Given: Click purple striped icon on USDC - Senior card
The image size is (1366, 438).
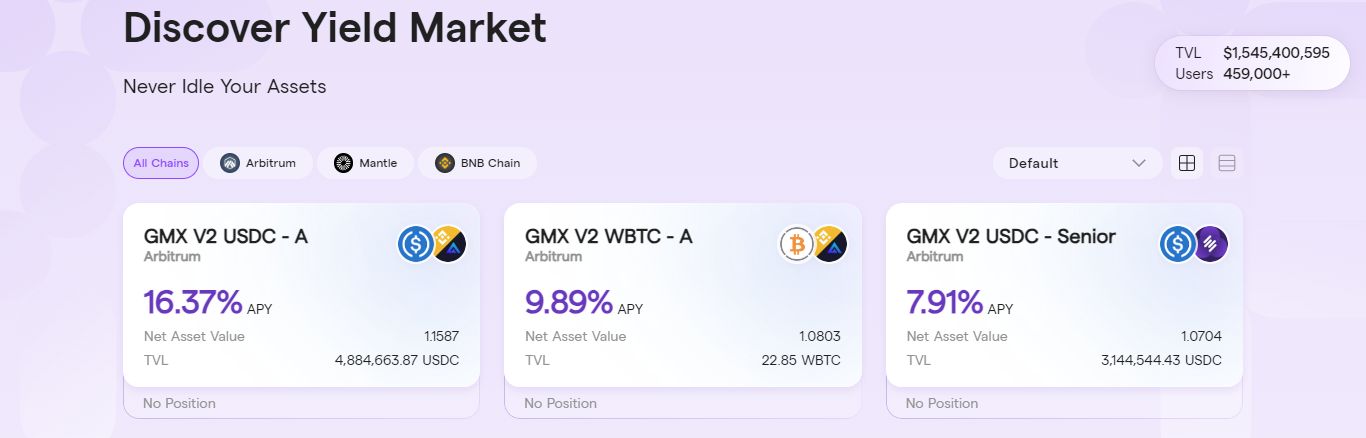Looking at the screenshot, I should [1211, 244].
